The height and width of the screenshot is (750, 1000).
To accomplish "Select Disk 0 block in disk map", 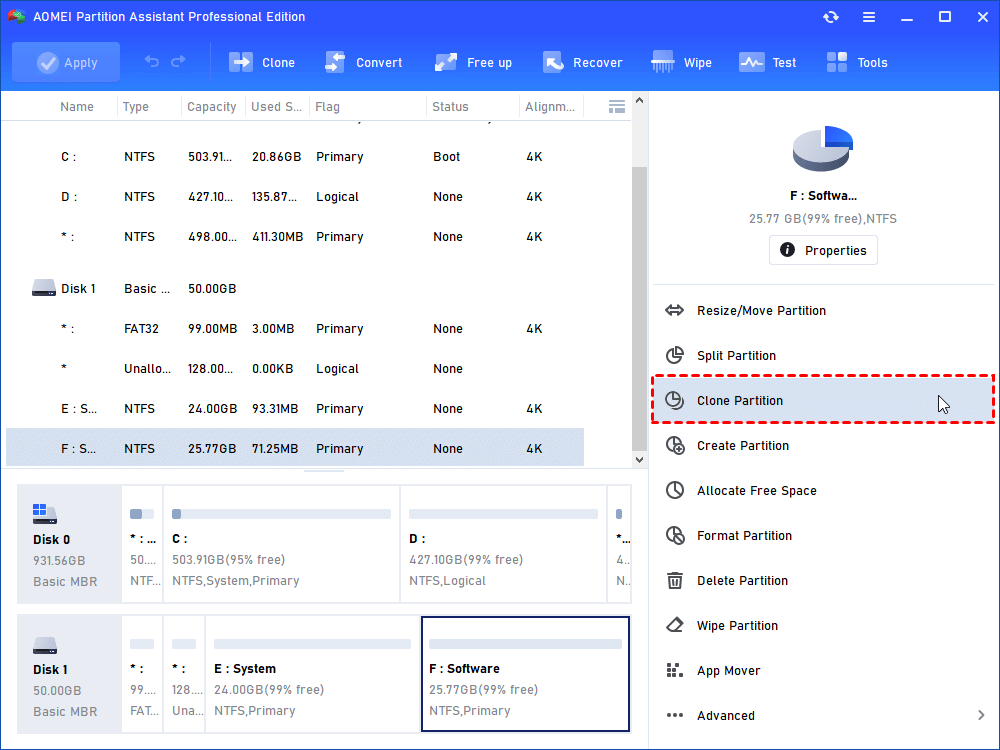I will click(69, 544).
